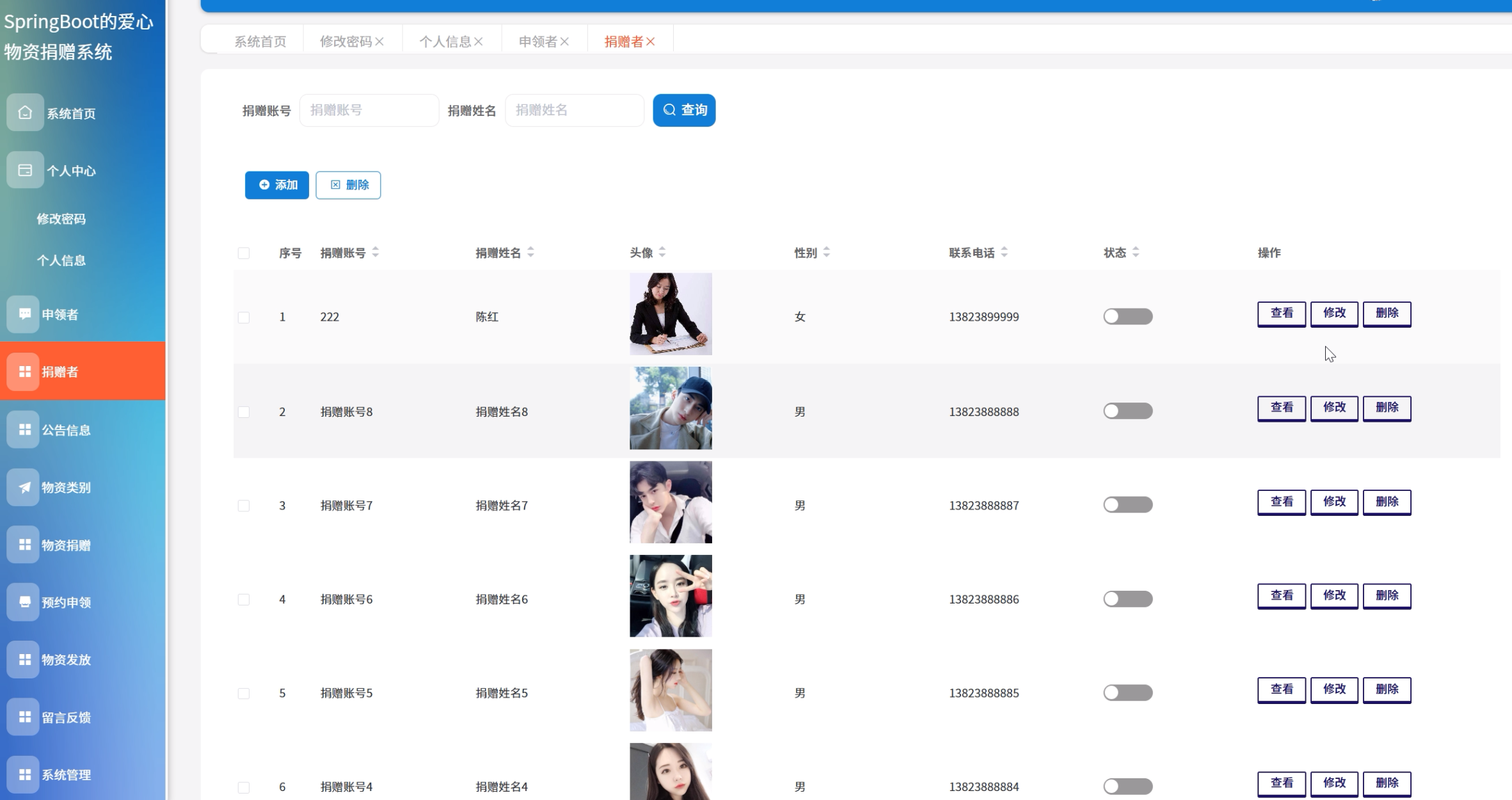1512x800 pixels.
Task: Tick the select-all checkbox in table header
Action: 244,253
